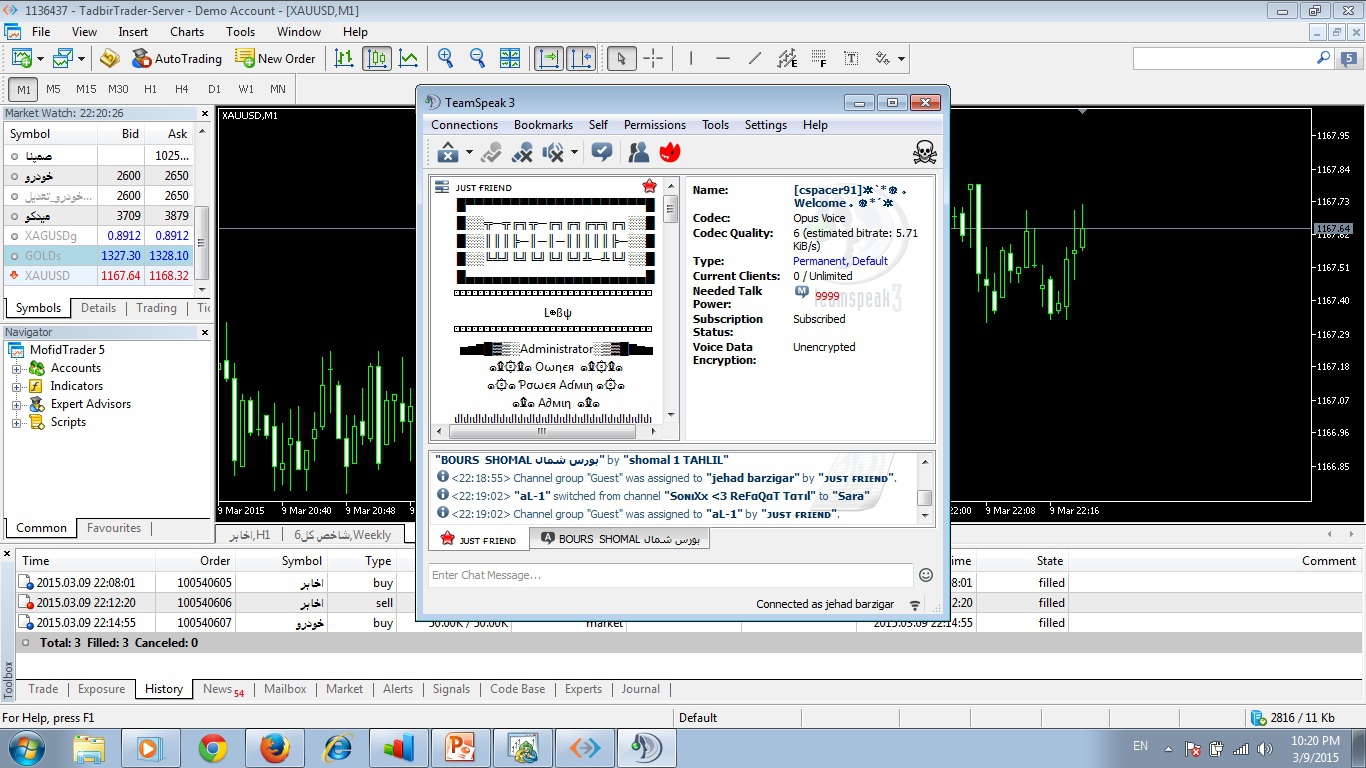Image resolution: width=1366 pixels, height=768 pixels.
Task: Toggle chart auto scroll
Action: point(549,58)
